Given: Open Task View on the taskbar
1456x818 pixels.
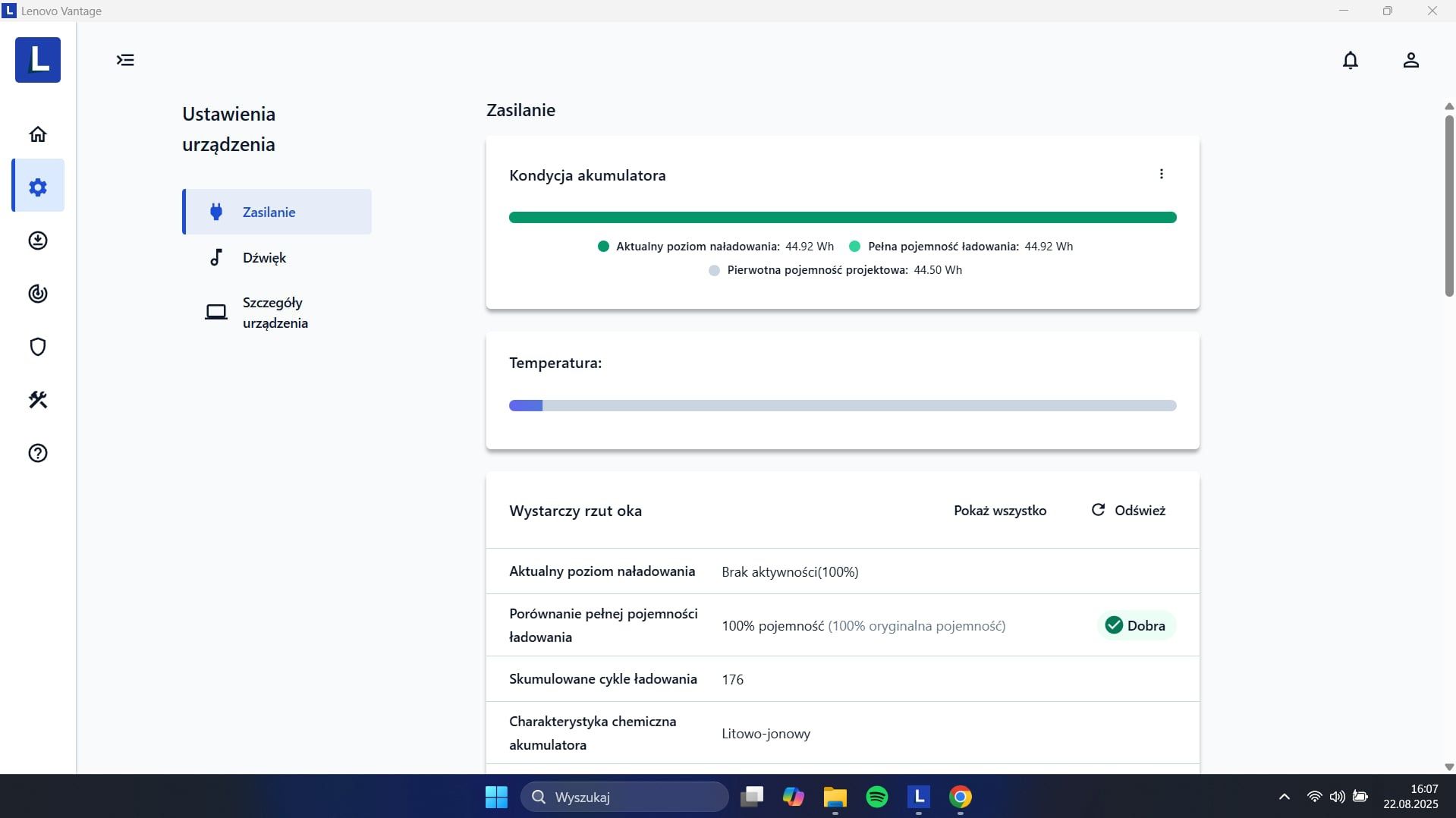Looking at the screenshot, I should tap(752, 797).
